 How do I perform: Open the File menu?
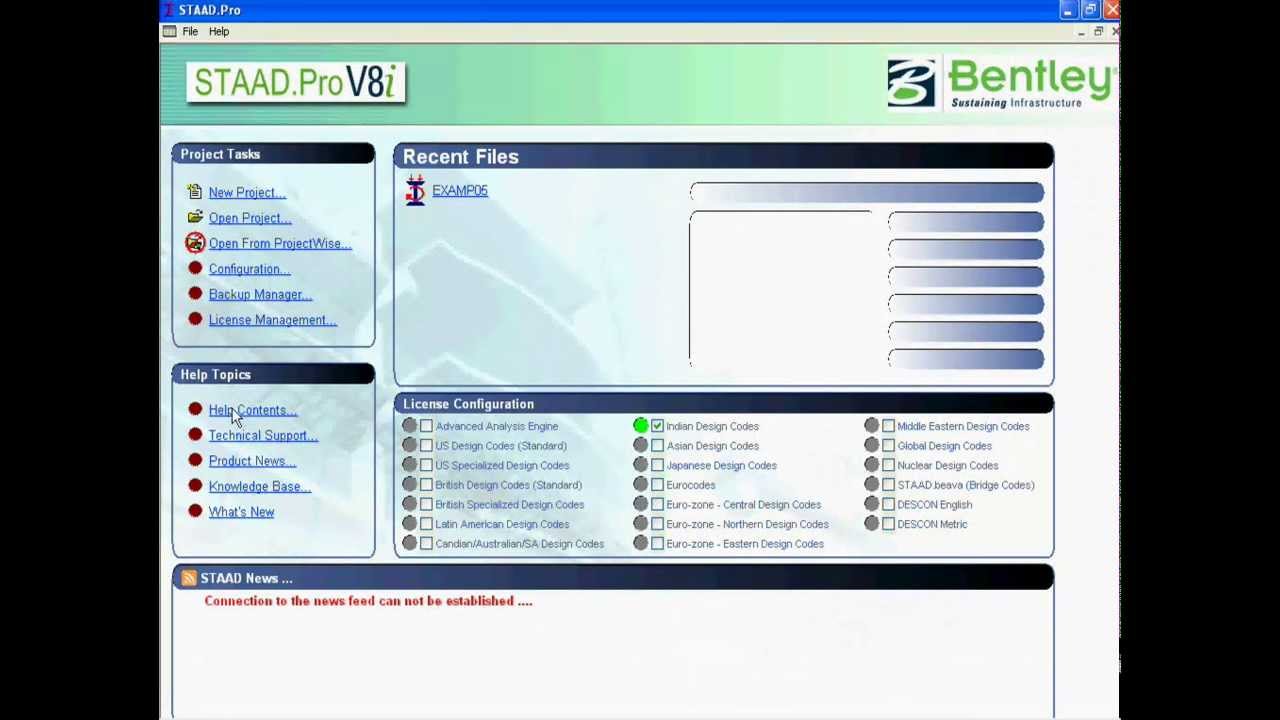pyautogui.click(x=190, y=31)
